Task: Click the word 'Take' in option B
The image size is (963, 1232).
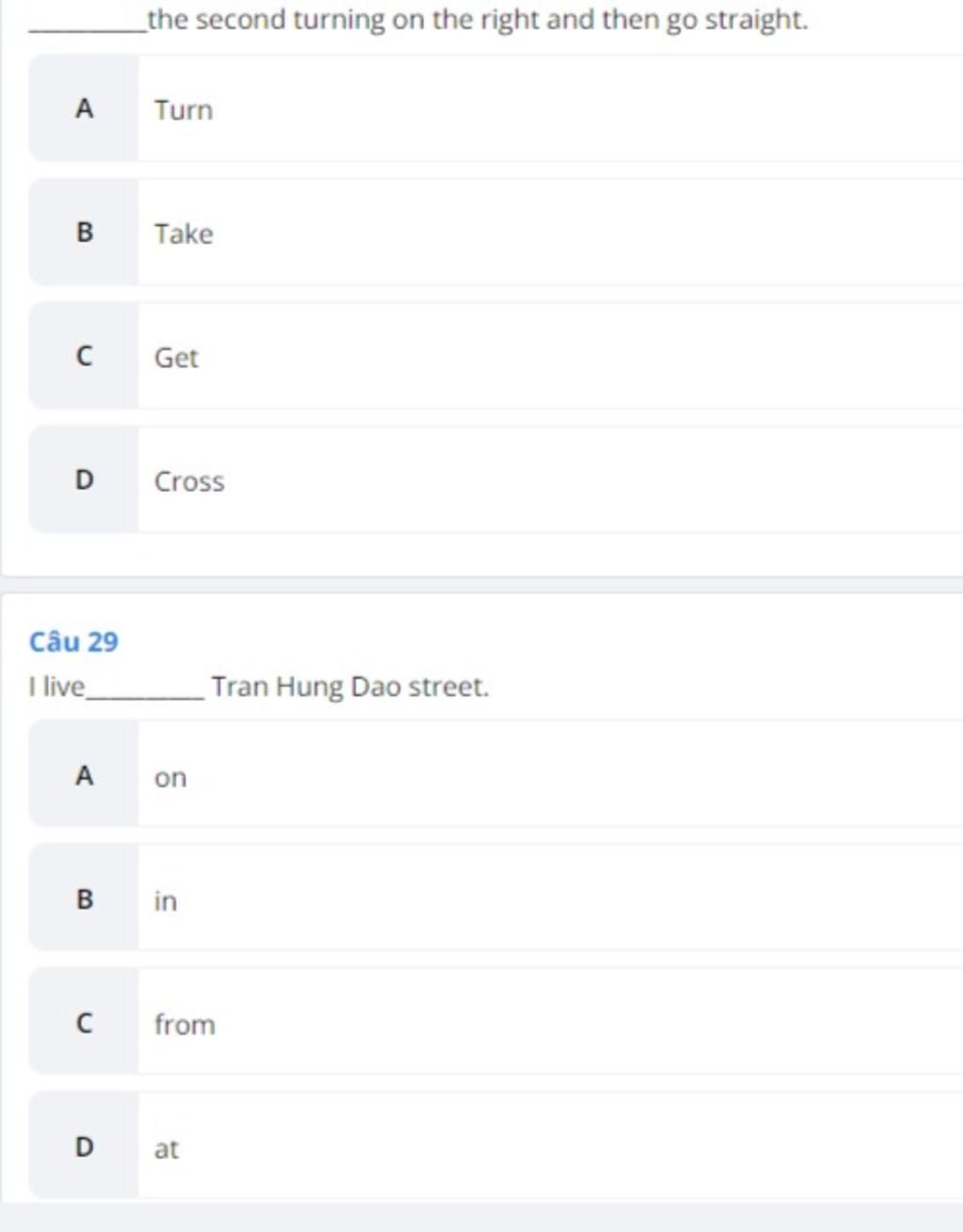Action: pos(183,233)
